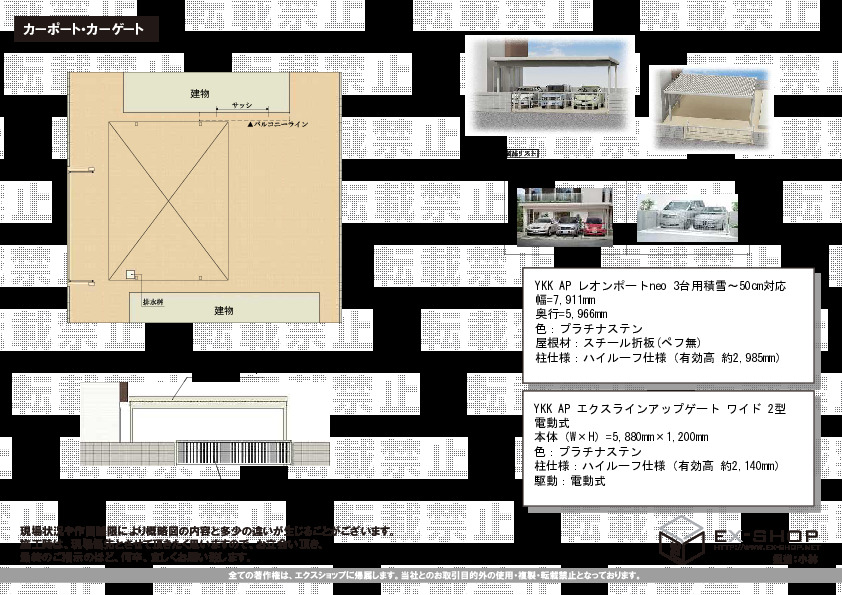Select the 奥行=5,966mm value
This screenshot has width=842, height=595.
point(571,314)
